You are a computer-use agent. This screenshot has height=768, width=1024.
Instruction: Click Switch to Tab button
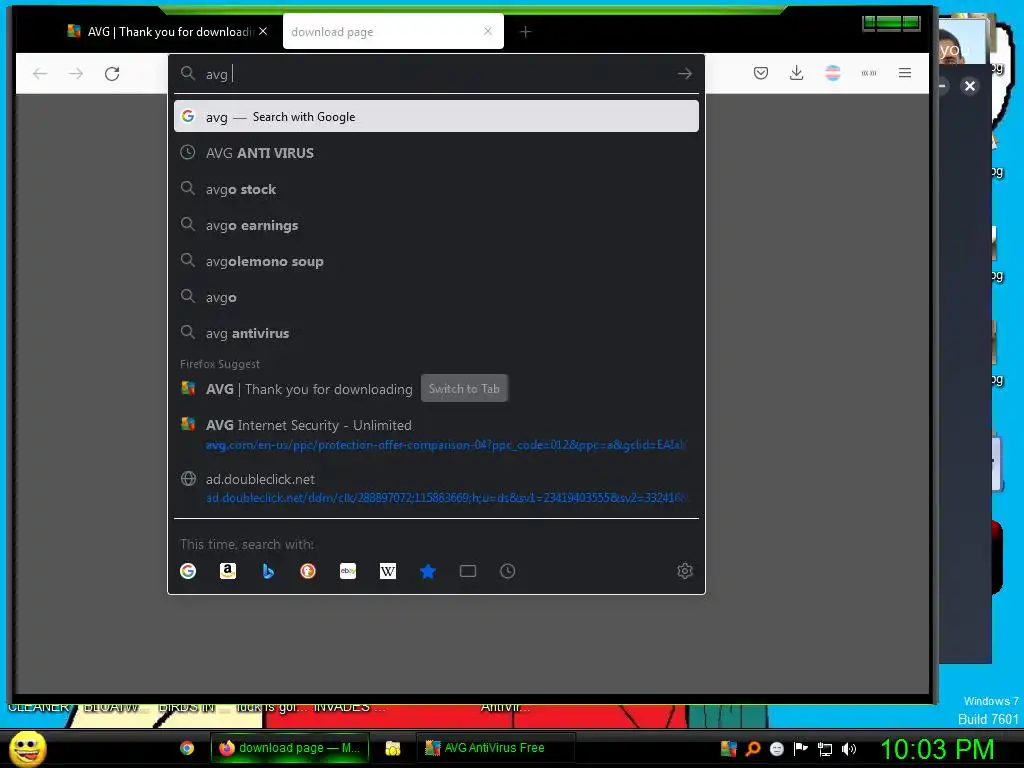point(464,389)
